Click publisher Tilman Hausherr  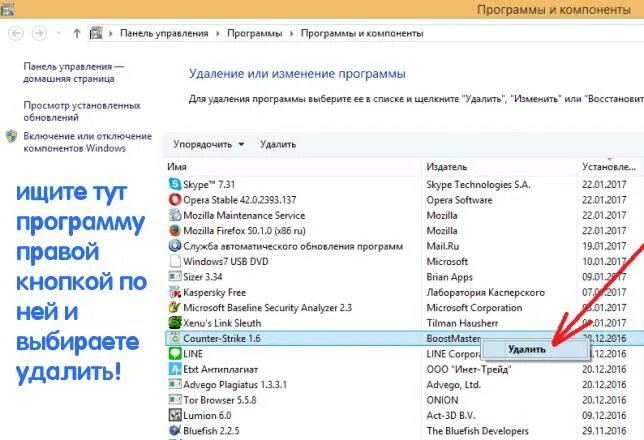[462, 323]
